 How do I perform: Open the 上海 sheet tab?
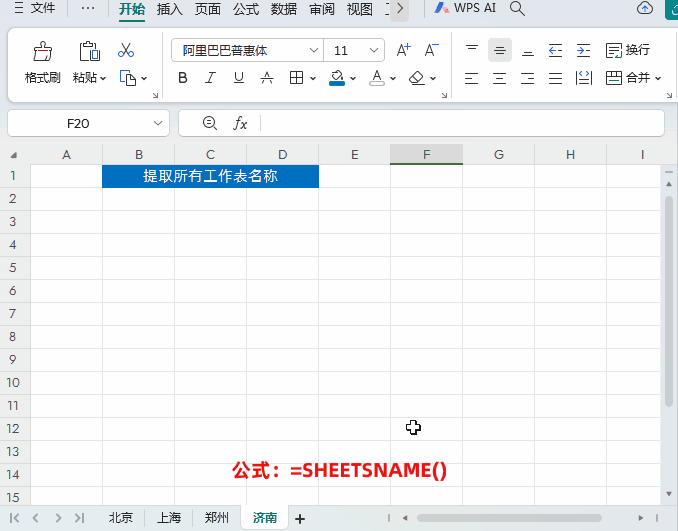pyautogui.click(x=169, y=518)
